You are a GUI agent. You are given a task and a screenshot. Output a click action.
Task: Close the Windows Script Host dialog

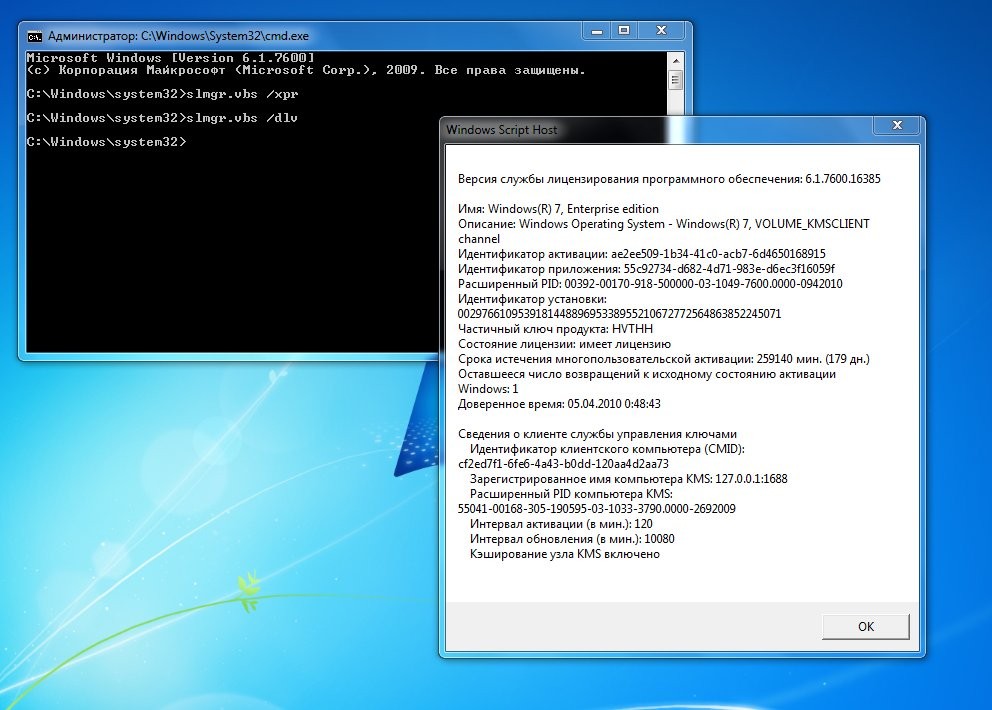click(897, 125)
